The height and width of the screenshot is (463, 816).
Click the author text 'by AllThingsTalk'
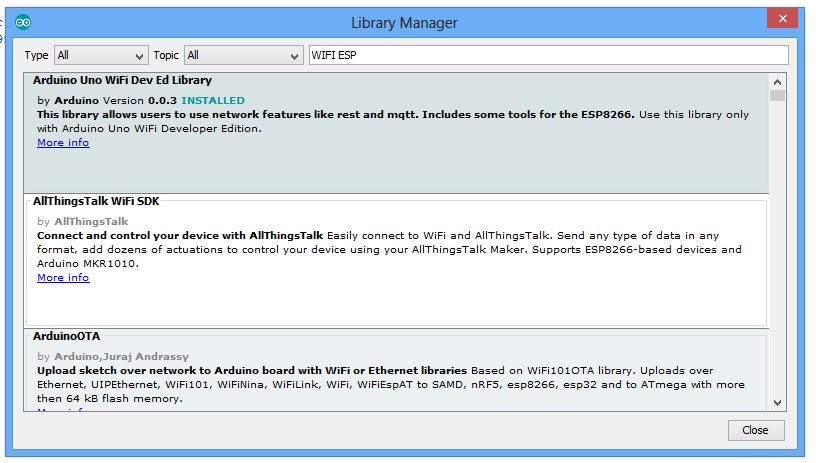point(82,222)
